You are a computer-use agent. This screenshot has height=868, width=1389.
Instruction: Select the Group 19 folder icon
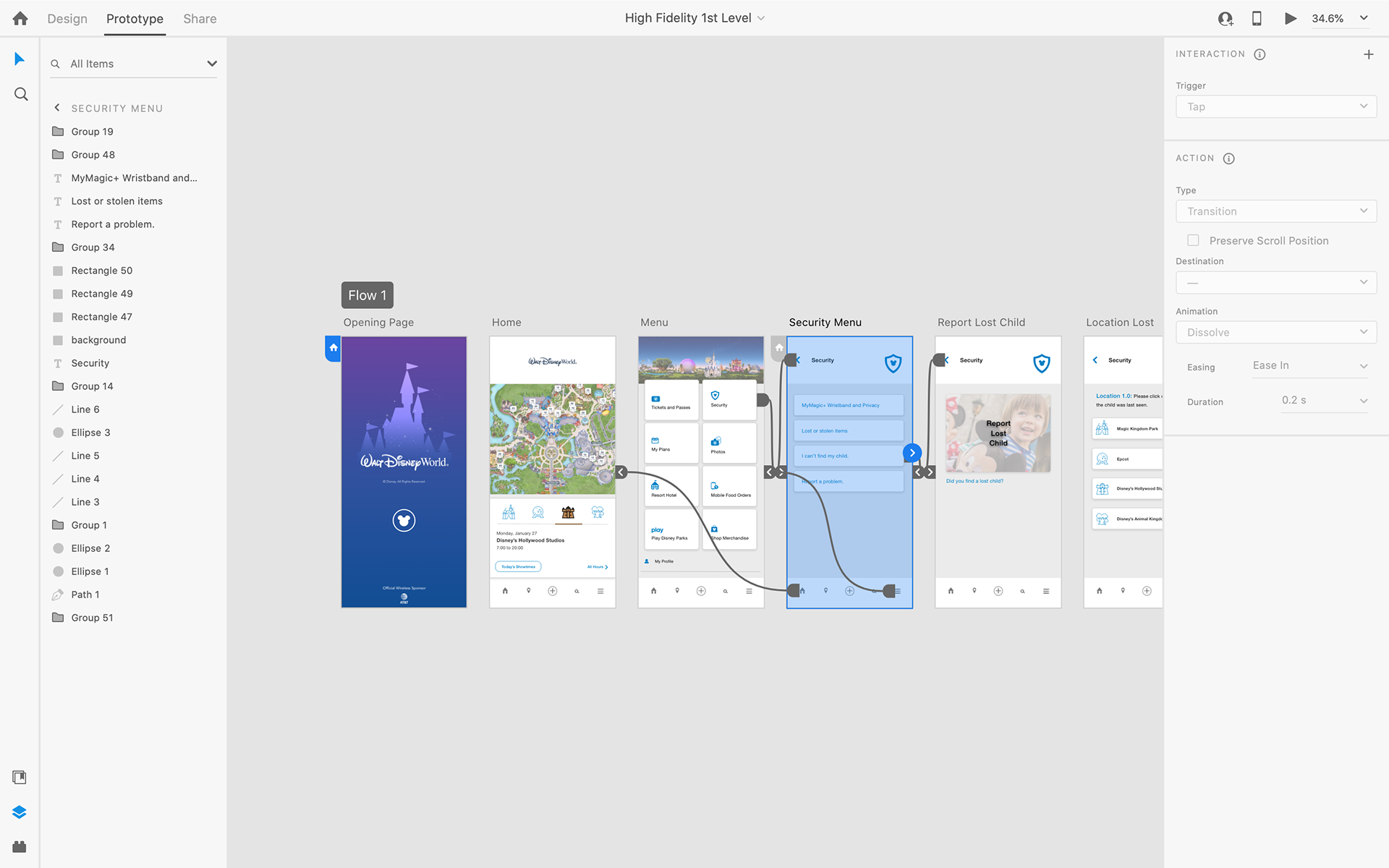[58, 132]
